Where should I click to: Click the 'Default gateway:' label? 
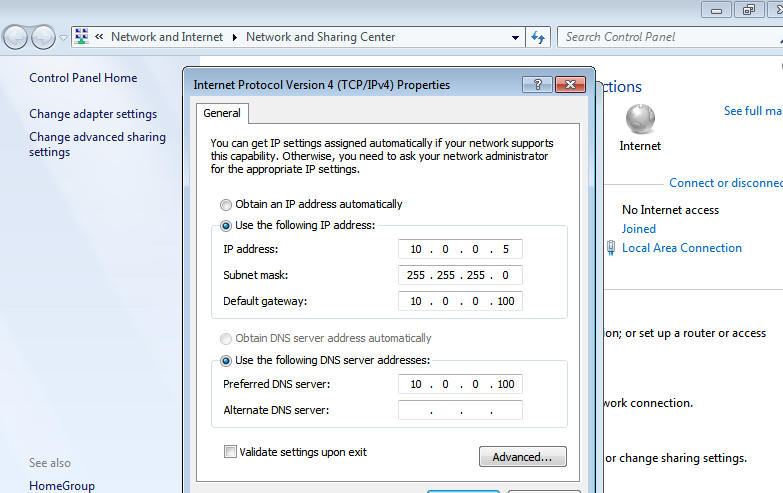[265, 301]
